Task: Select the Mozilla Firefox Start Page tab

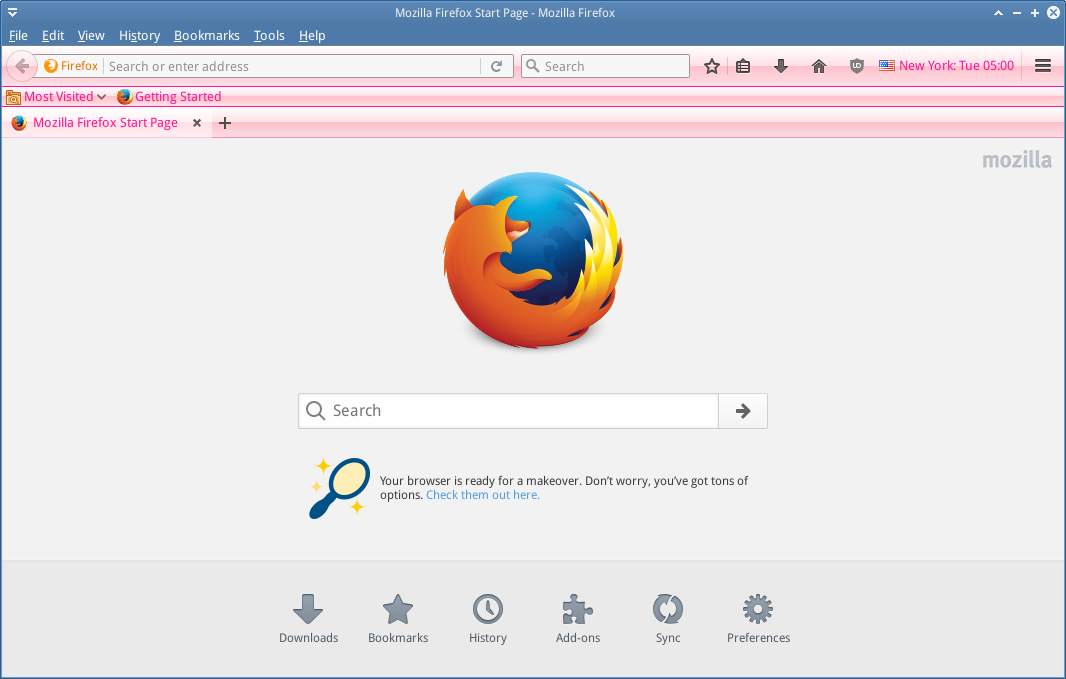Action: (107, 123)
